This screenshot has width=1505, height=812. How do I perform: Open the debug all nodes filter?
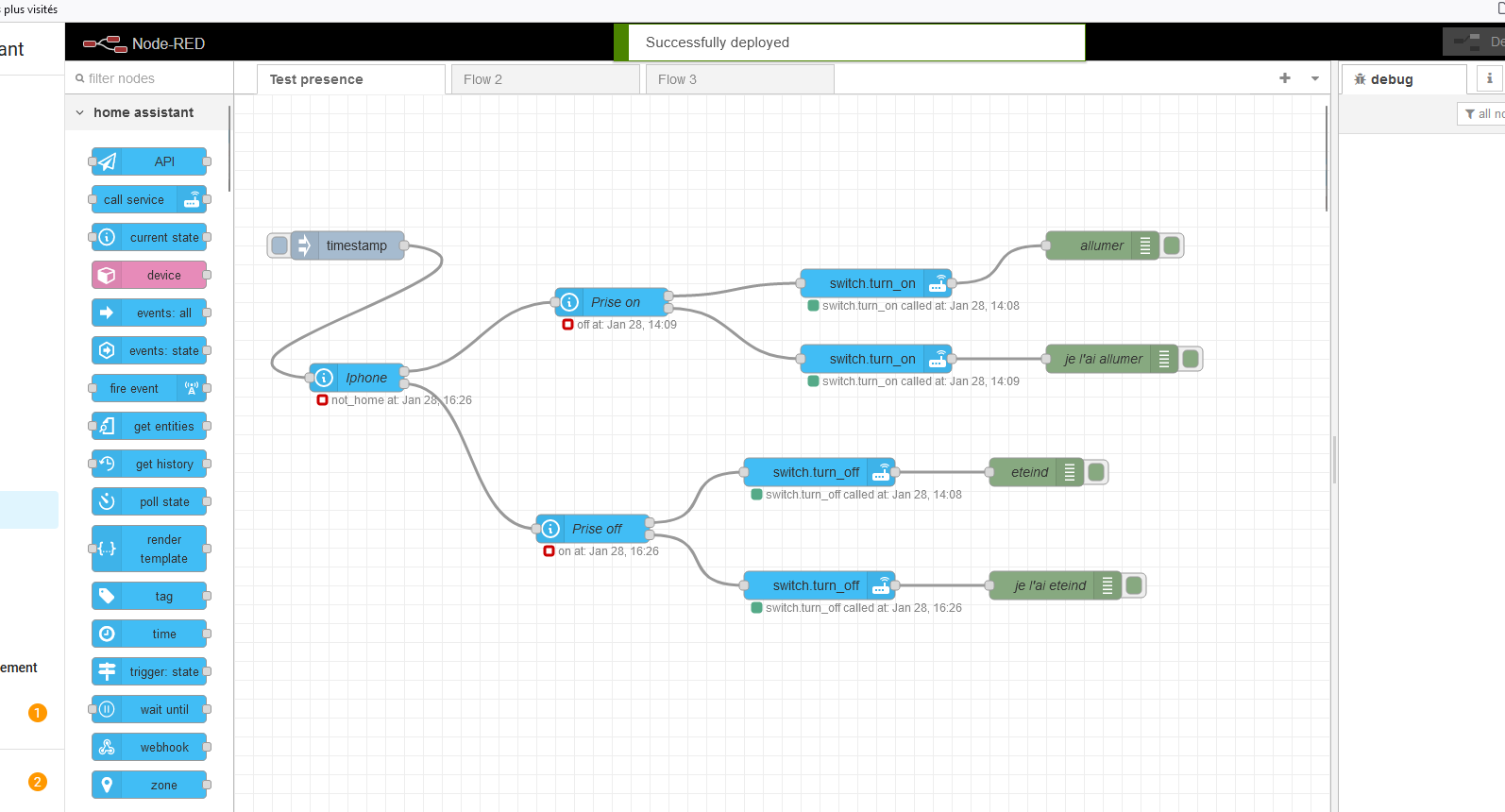pos(1482,113)
